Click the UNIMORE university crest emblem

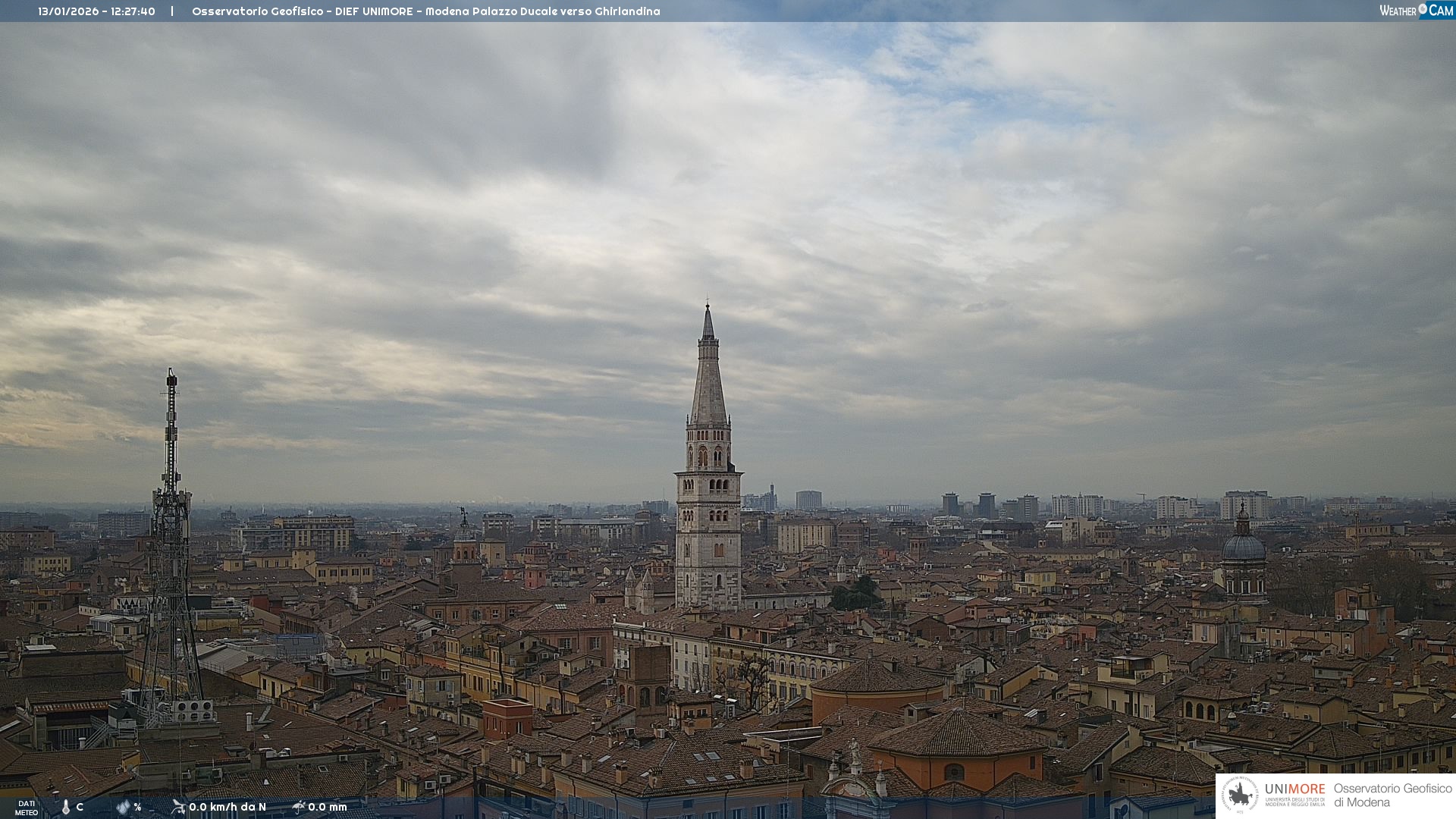[1241, 795]
